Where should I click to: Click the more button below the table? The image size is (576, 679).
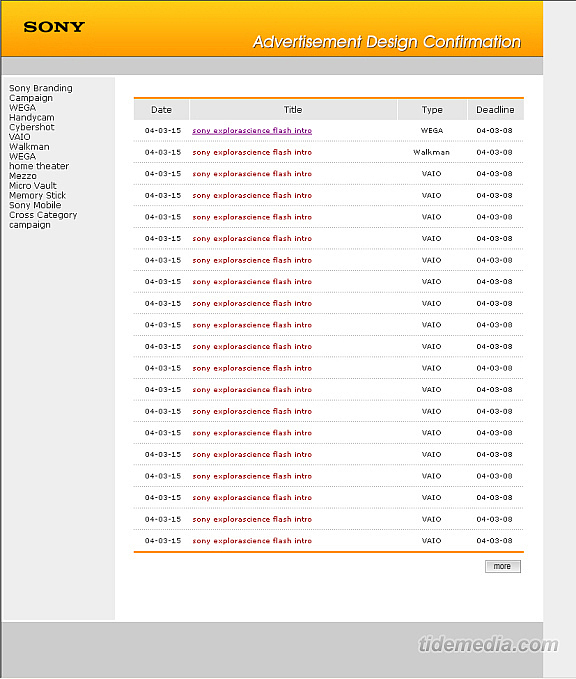[502, 566]
